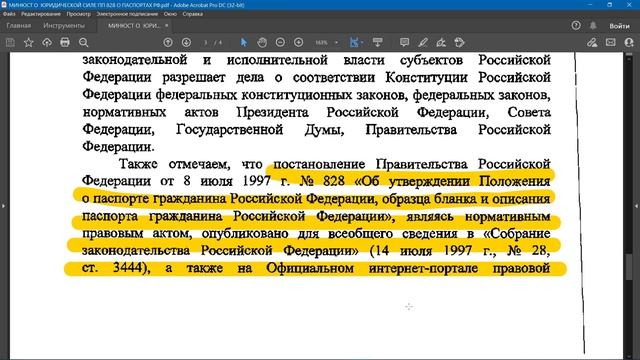The width and height of the screenshot is (640, 360).
Task: Zoom out with minus button
Action: coord(280,42)
